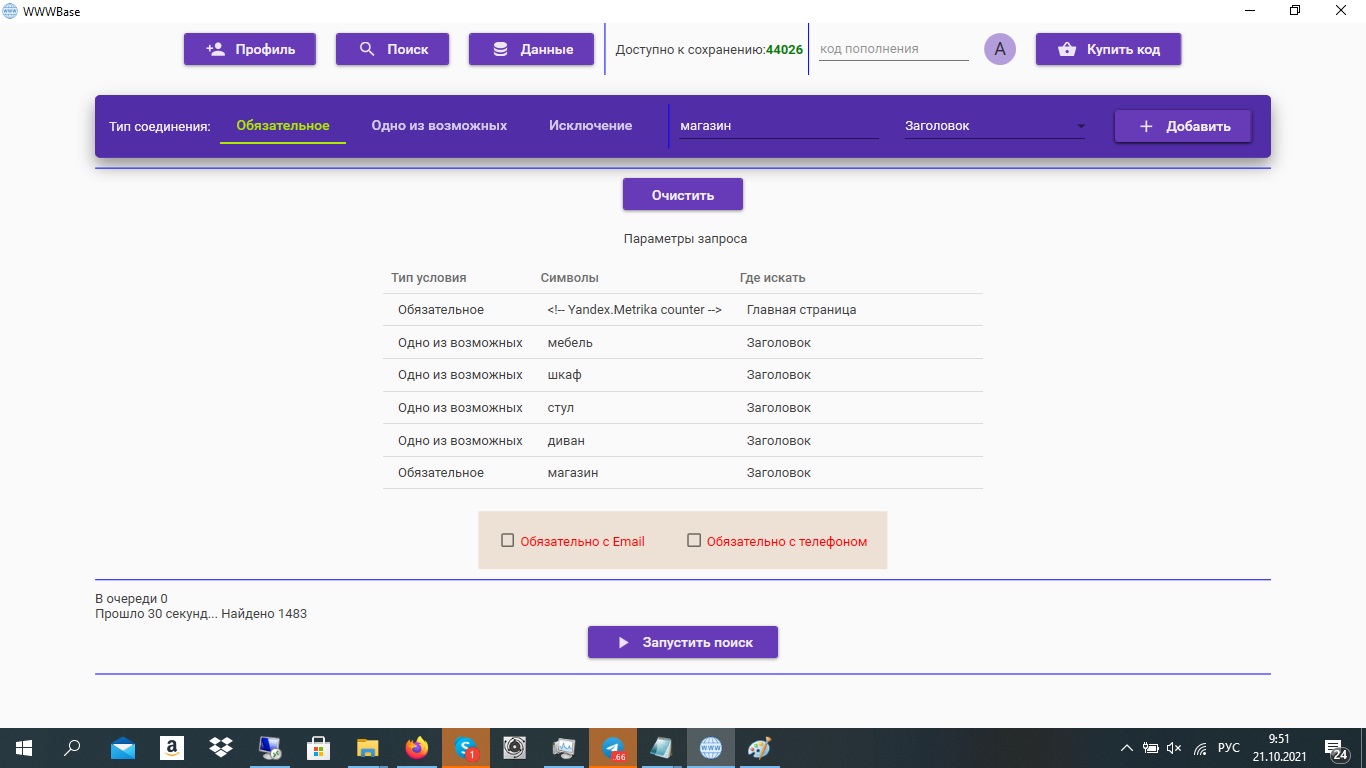This screenshot has width=1366, height=768.
Task: Switch the РУС keyboard language
Action: point(1229,748)
